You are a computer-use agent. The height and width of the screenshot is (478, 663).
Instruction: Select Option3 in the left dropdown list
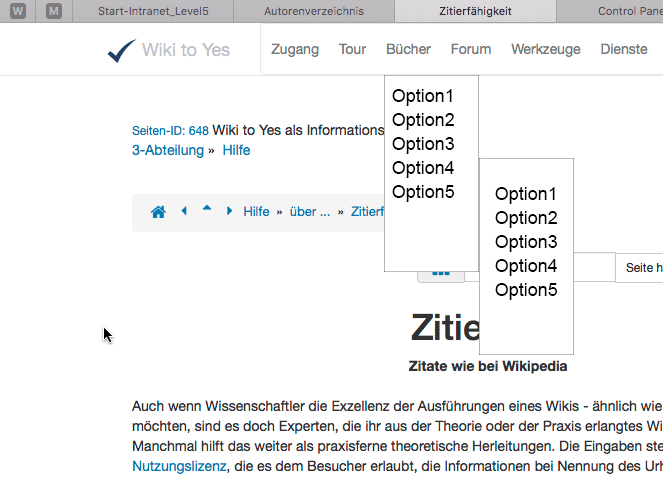pos(423,144)
